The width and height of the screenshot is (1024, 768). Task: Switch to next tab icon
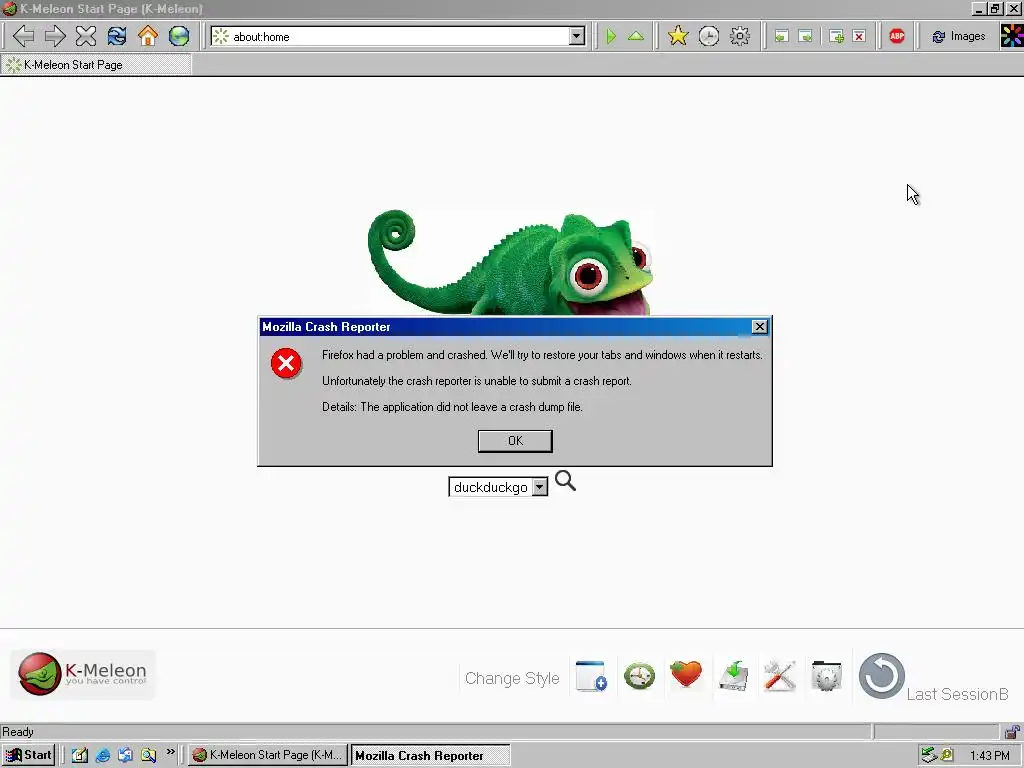[x=806, y=37]
